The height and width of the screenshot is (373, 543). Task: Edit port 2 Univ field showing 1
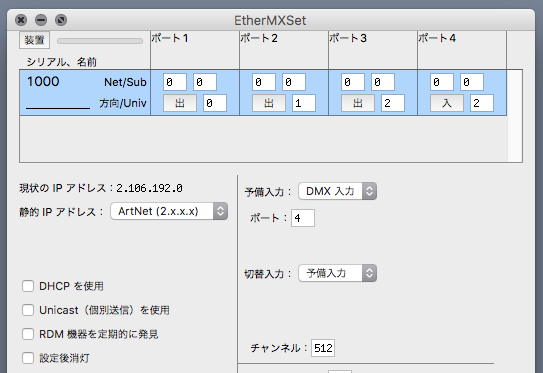click(x=304, y=103)
